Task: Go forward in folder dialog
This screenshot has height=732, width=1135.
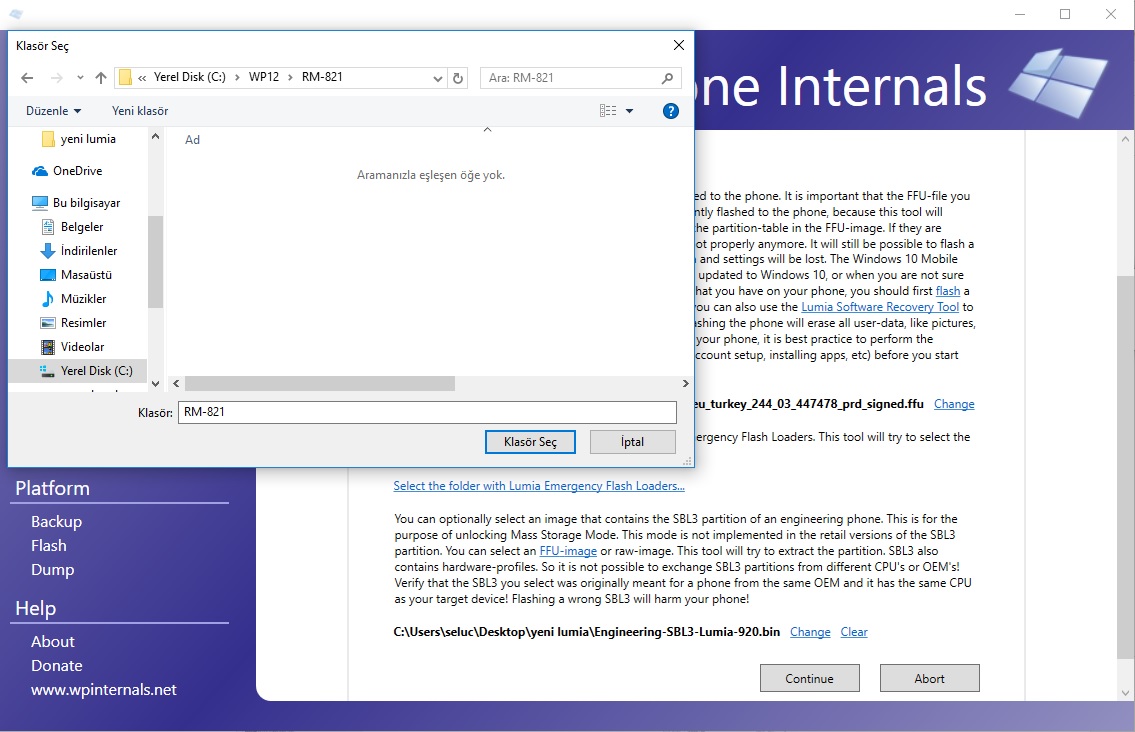Action: [x=56, y=77]
